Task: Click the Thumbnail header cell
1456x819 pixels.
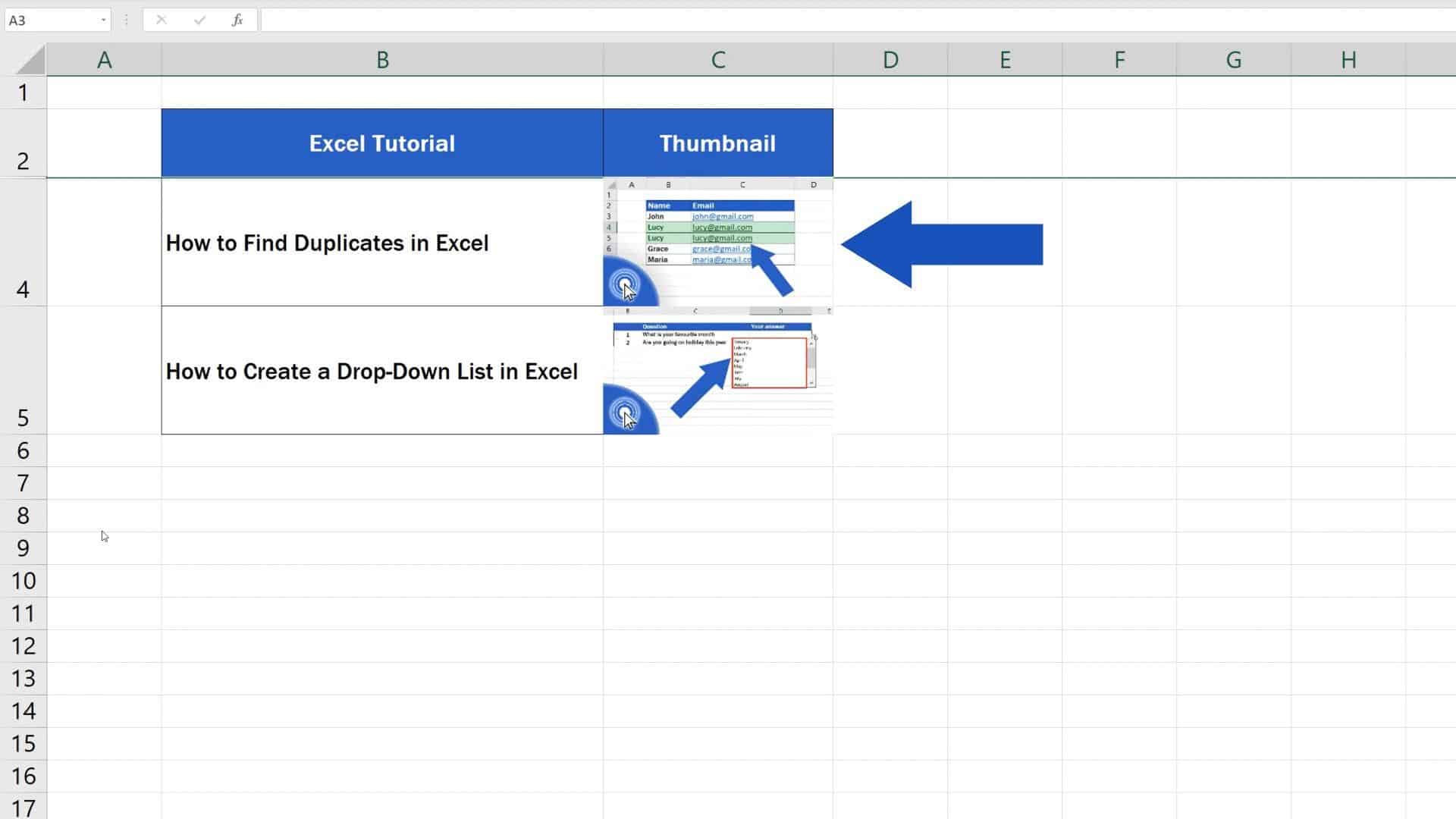Action: click(717, 143)
